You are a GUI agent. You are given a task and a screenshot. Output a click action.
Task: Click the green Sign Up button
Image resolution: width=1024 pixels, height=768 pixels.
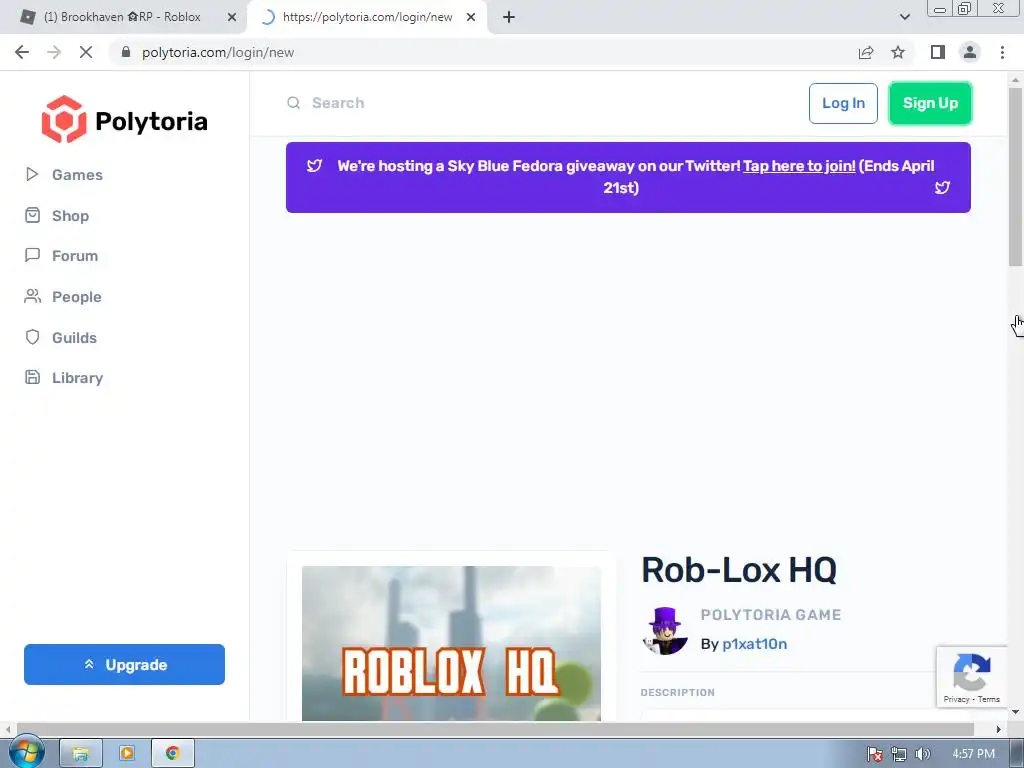click(930, 103)
